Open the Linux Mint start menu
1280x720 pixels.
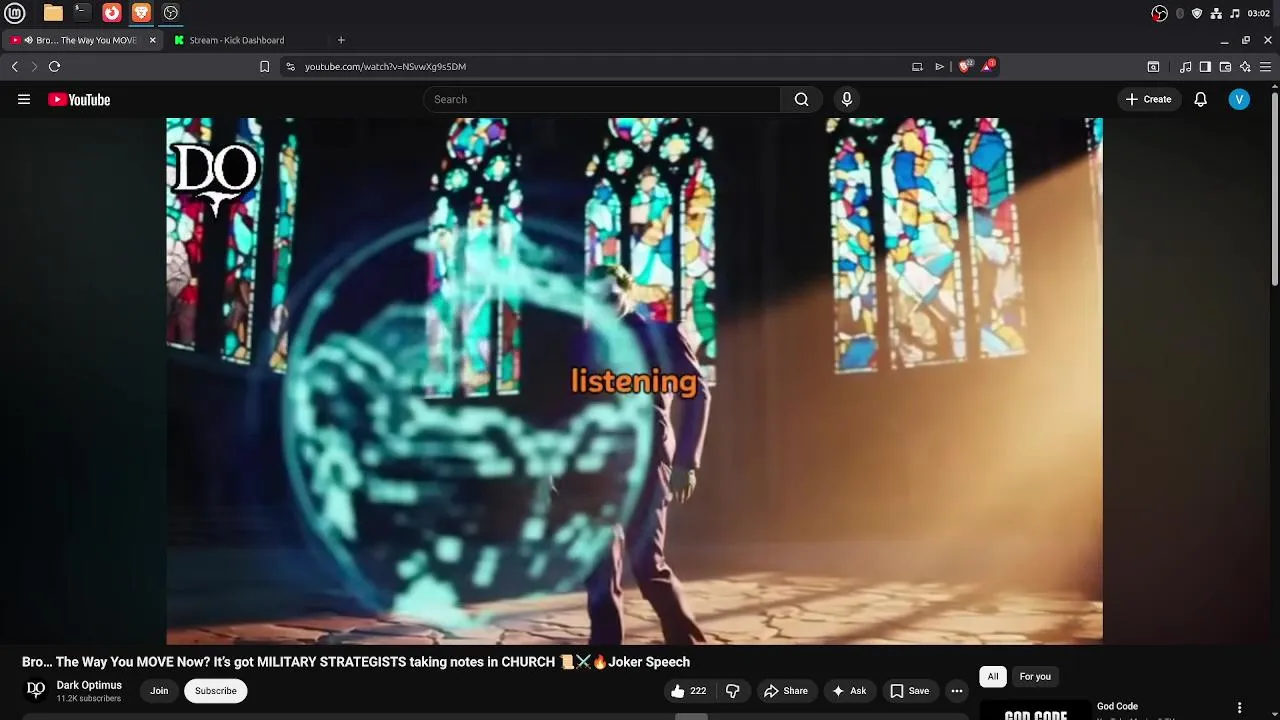(x=15, y=13)
